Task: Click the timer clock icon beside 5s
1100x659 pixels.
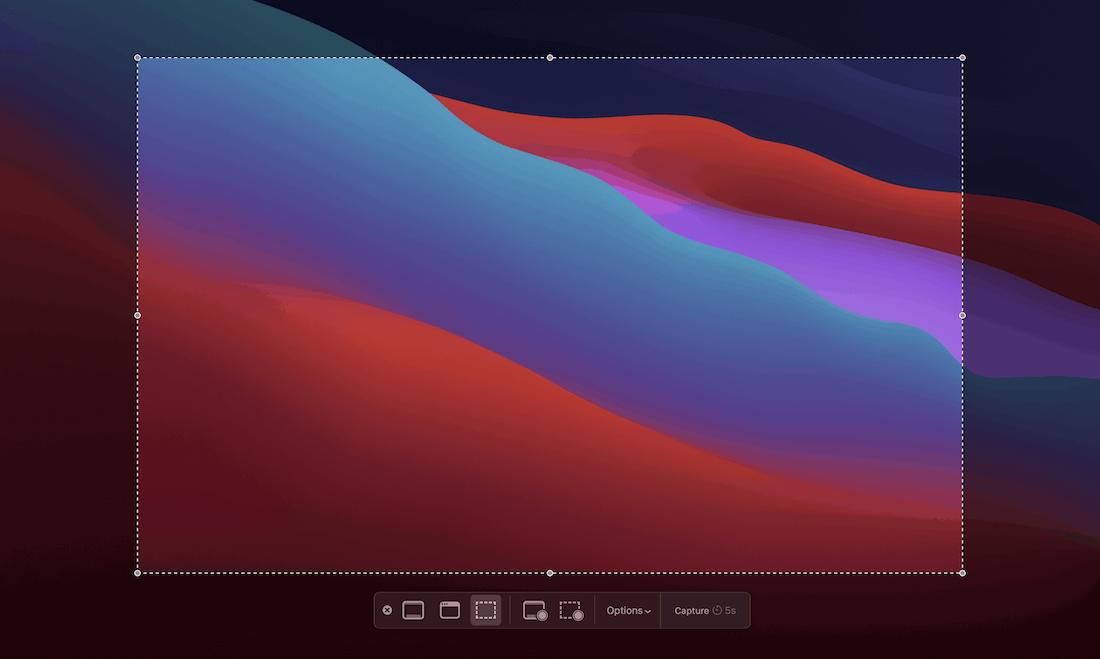Action: point(717,610)
